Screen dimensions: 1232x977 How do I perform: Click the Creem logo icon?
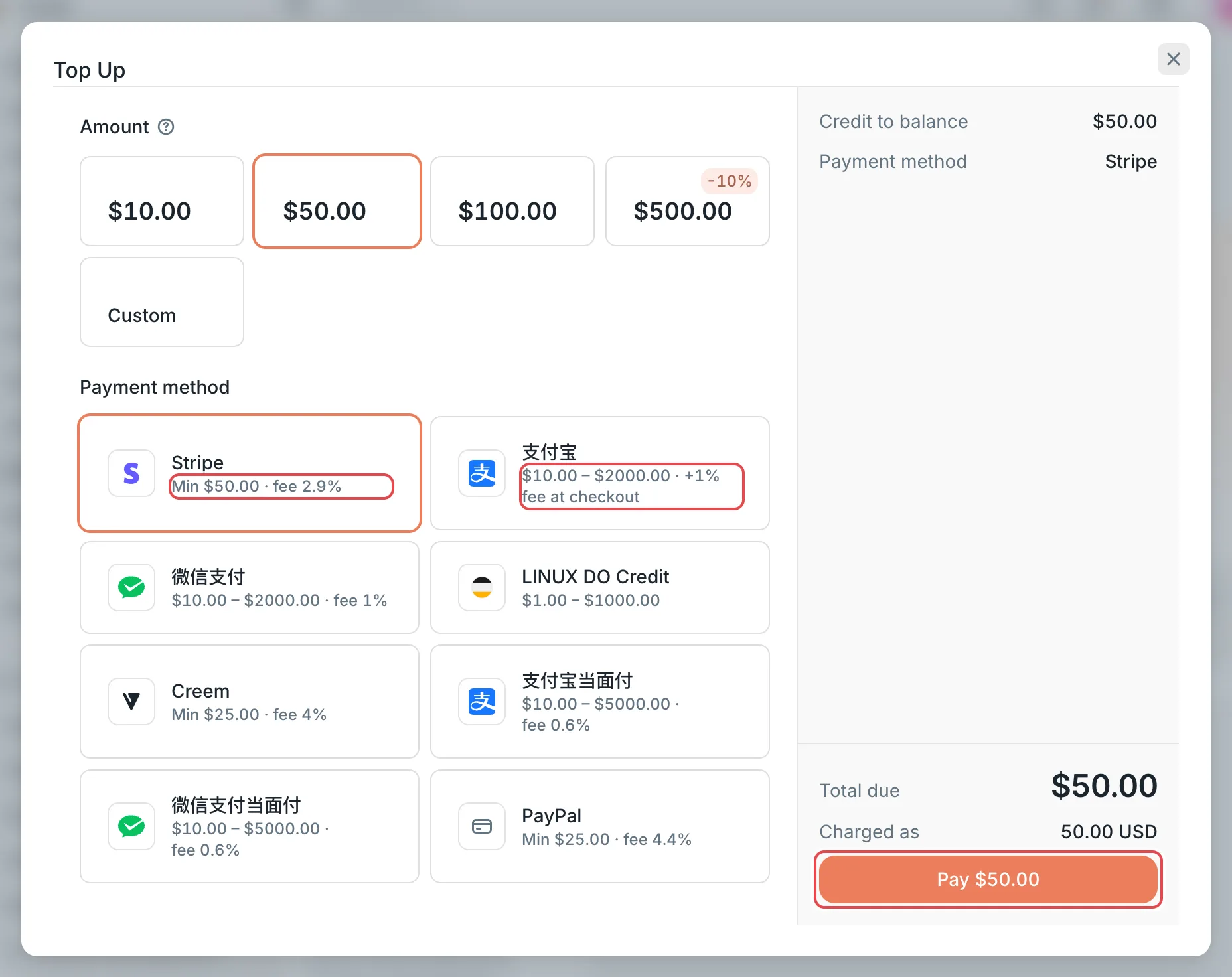[x=131, y=702]
